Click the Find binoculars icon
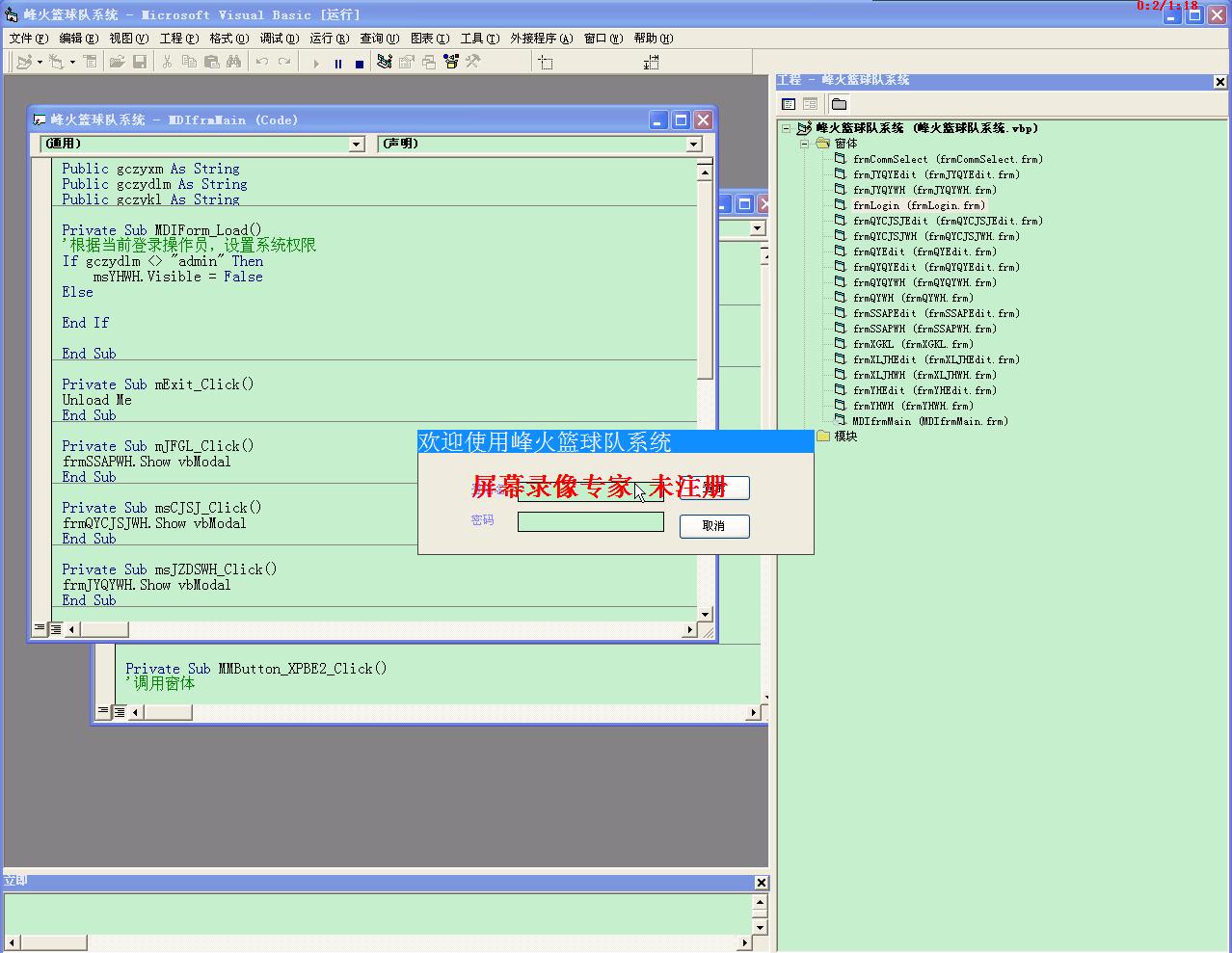The height and width of the screenshot is (953, 1232). coord(233,62)
